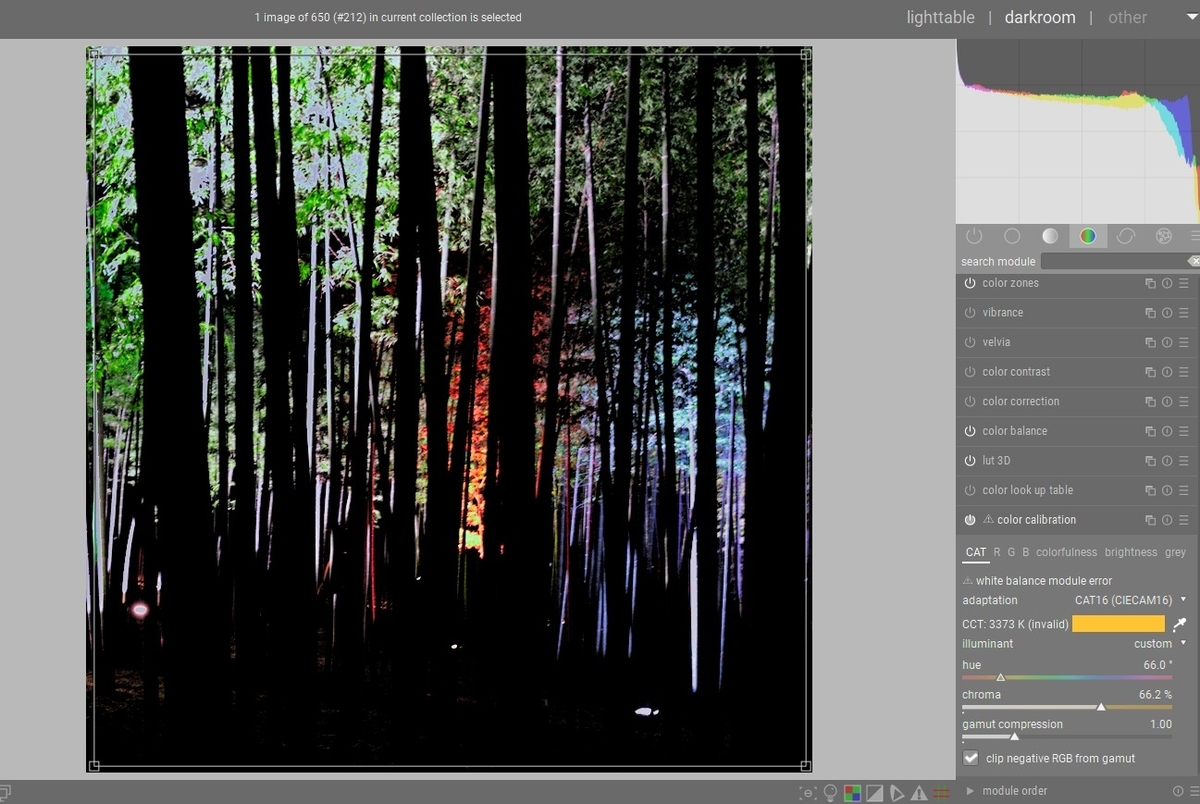The width and height of the screenshot is (1200, 804).
Task: Open the brightness tab
Action: [1130, 552]
